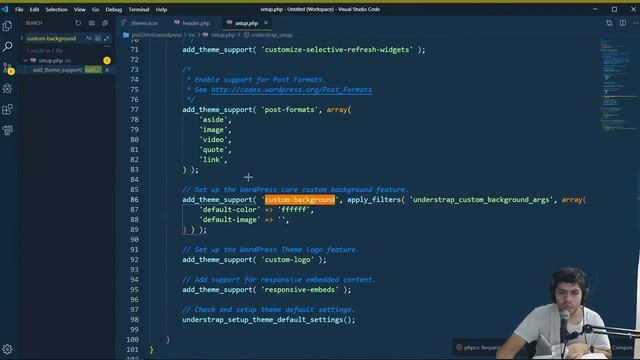
Task: Open the Edit menu
Action: (x=34, y=9)
